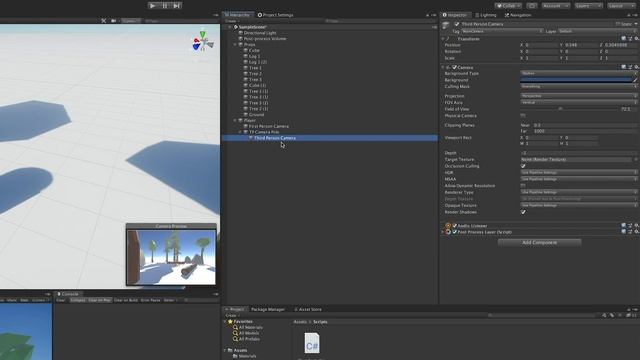Toggle Allow Dynamic Resolution checkbox
Viewport: 640px width, 360px height.
[x=523, y=186]
